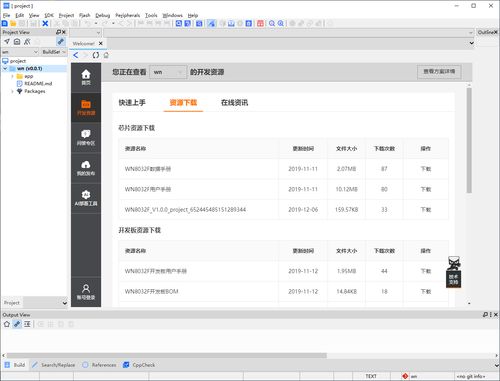Open the SDK menu
The height and width of the screenshot is (381, 500).
click(49, 15)
